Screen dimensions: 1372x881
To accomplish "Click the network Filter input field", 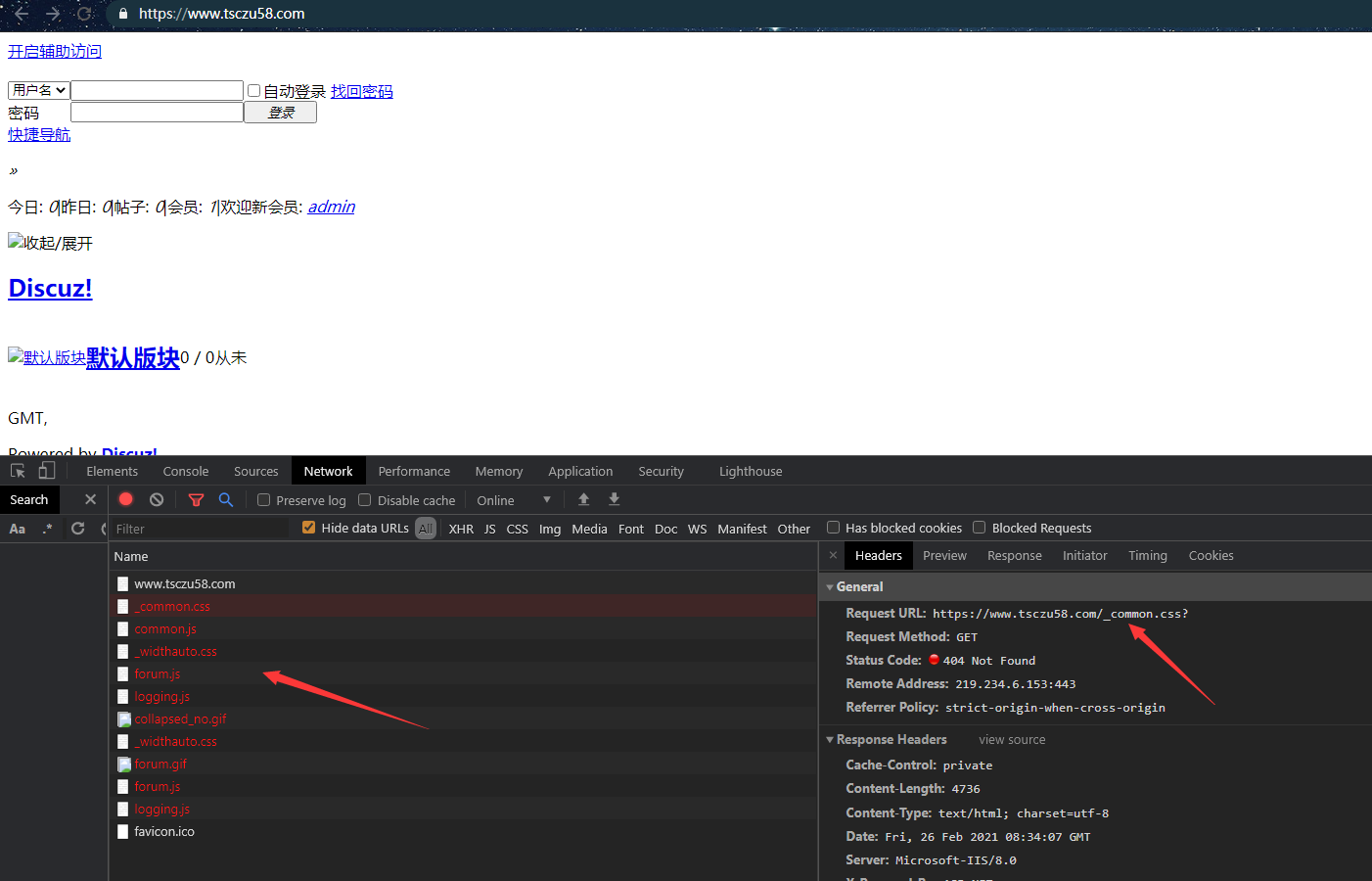I will (199, 529).
